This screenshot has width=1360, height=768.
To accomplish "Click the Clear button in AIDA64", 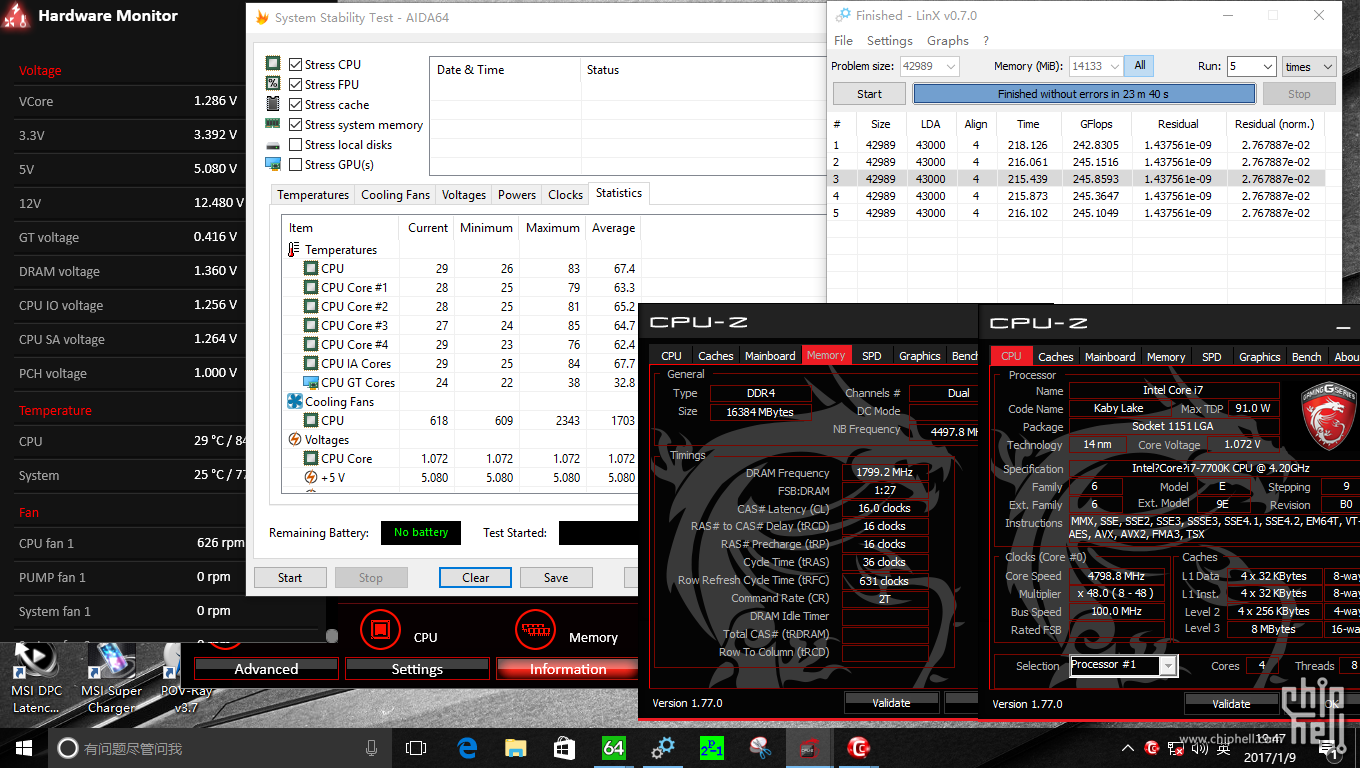I will pos(475,577).
